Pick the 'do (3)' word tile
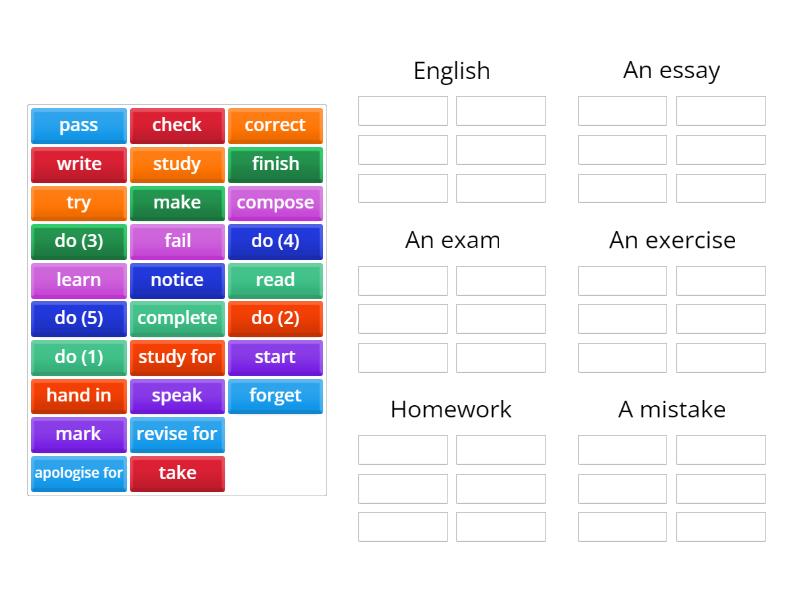The image size is (800, 600). (78, 241)
